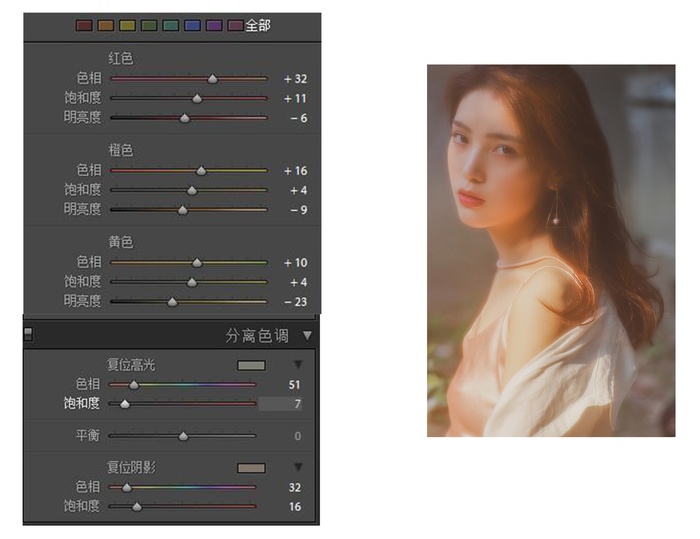This screenshot has width=700, height=539.
Task: Select the purple color swatch in HSL header
Action: point(214,25)
